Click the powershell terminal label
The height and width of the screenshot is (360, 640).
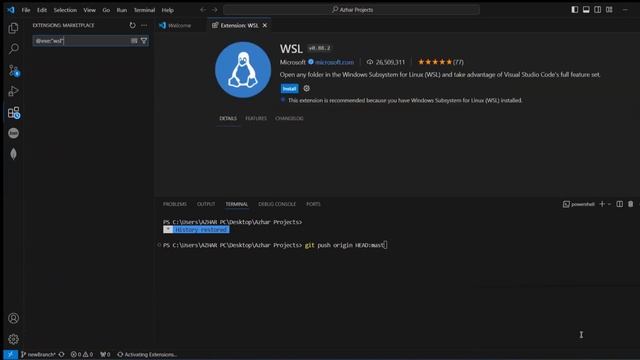click(x=578, y=204)
